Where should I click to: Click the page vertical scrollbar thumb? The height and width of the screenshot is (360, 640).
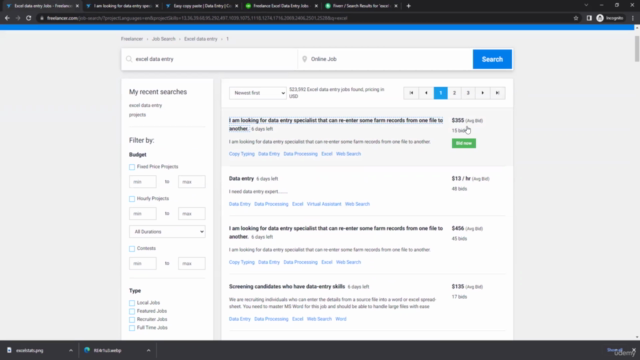637,48
